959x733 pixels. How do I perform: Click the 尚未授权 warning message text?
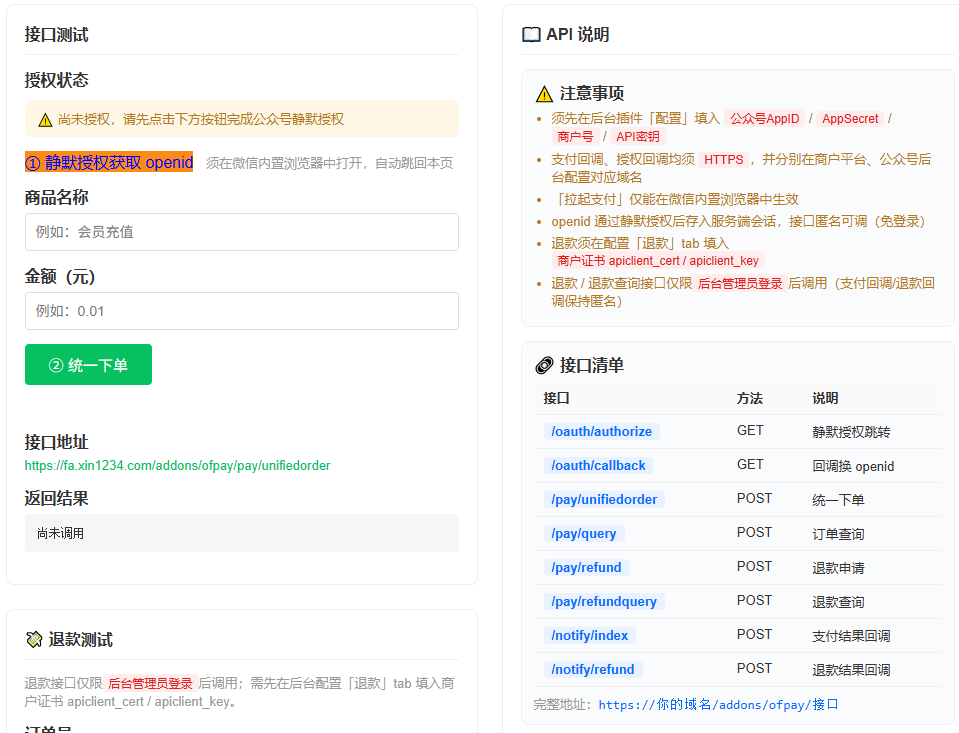pyautogui.click(x=201, y=119)
